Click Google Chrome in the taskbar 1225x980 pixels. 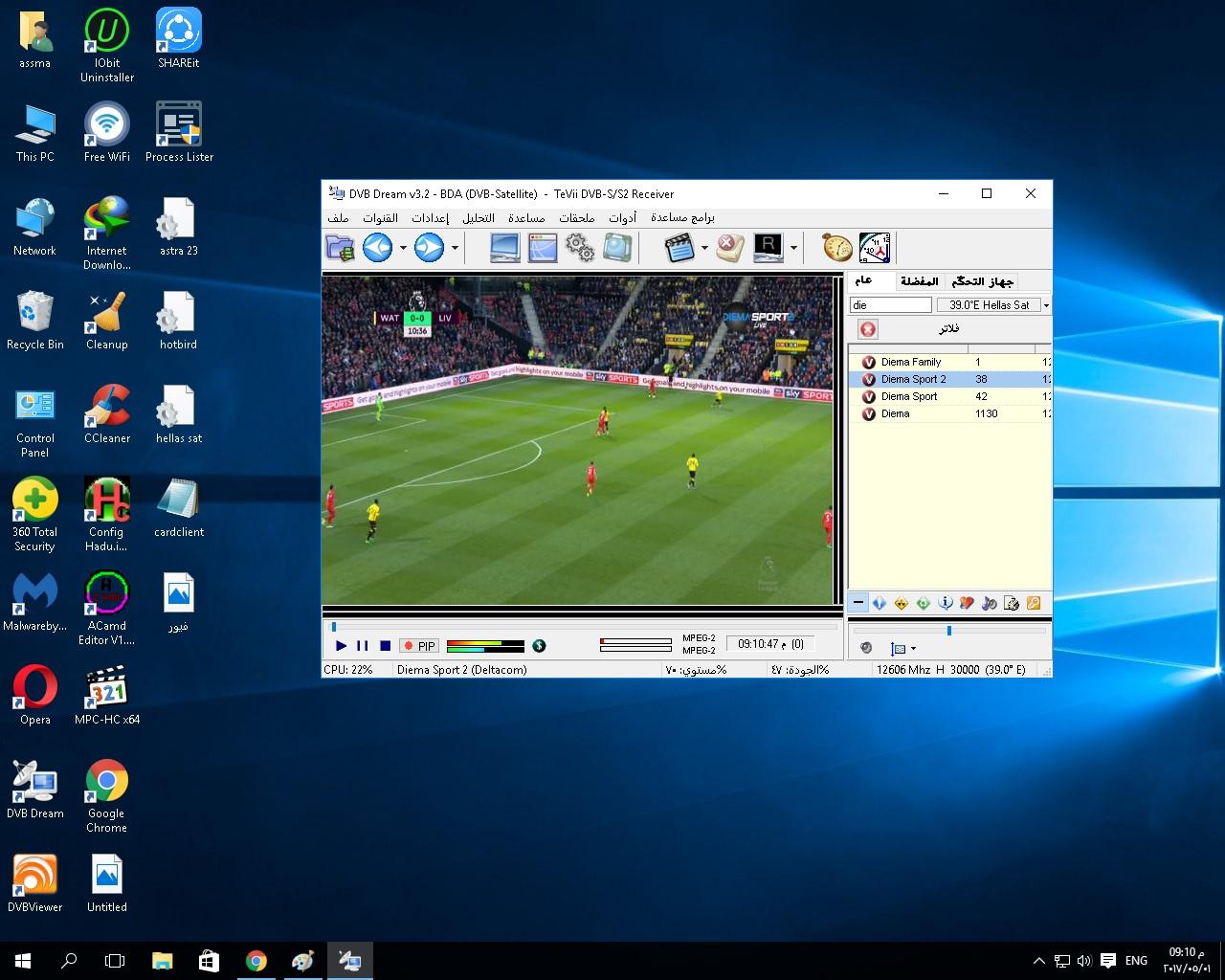(x=256, y=961)
